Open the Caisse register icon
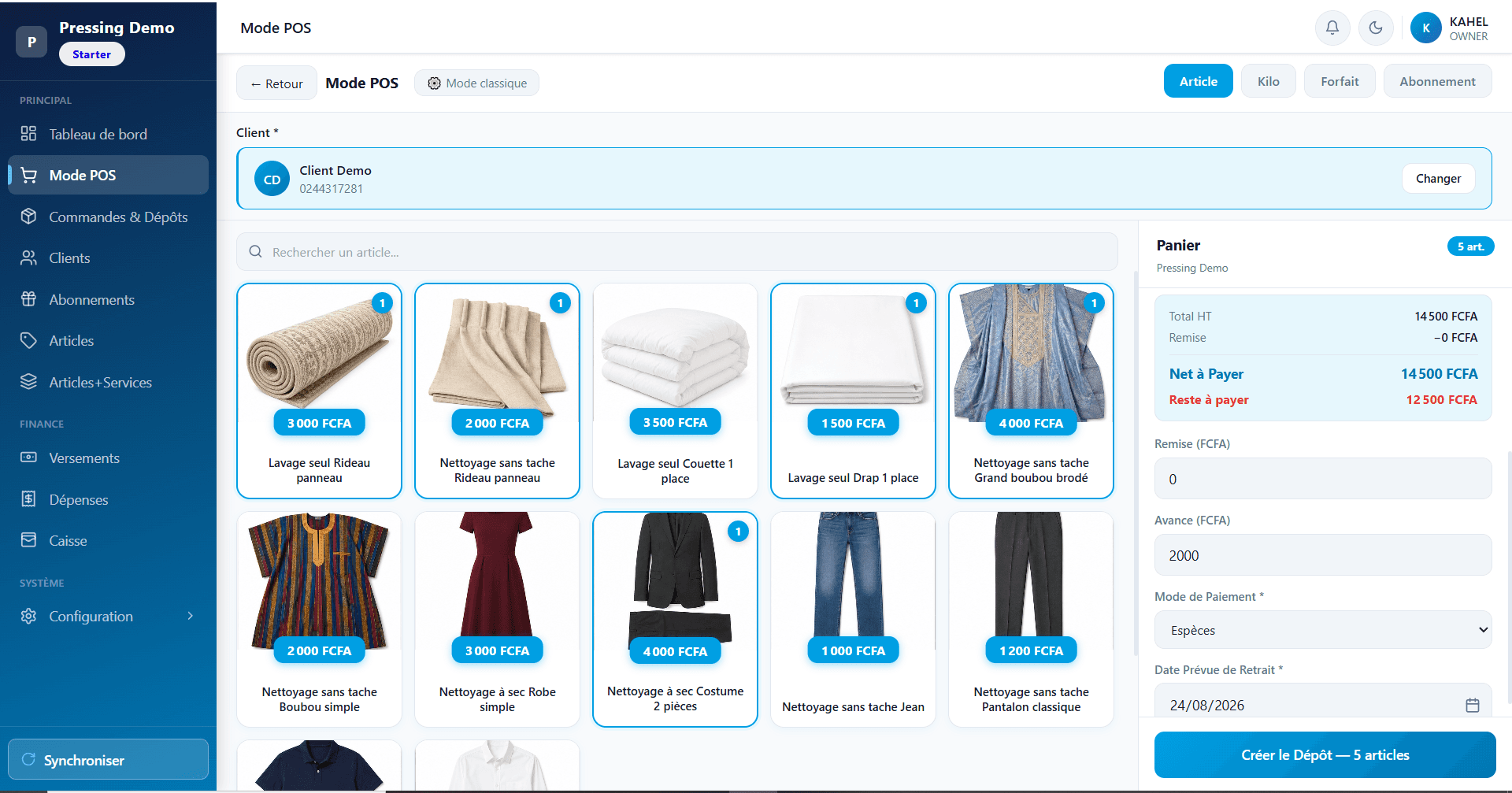 pos(28,540)
